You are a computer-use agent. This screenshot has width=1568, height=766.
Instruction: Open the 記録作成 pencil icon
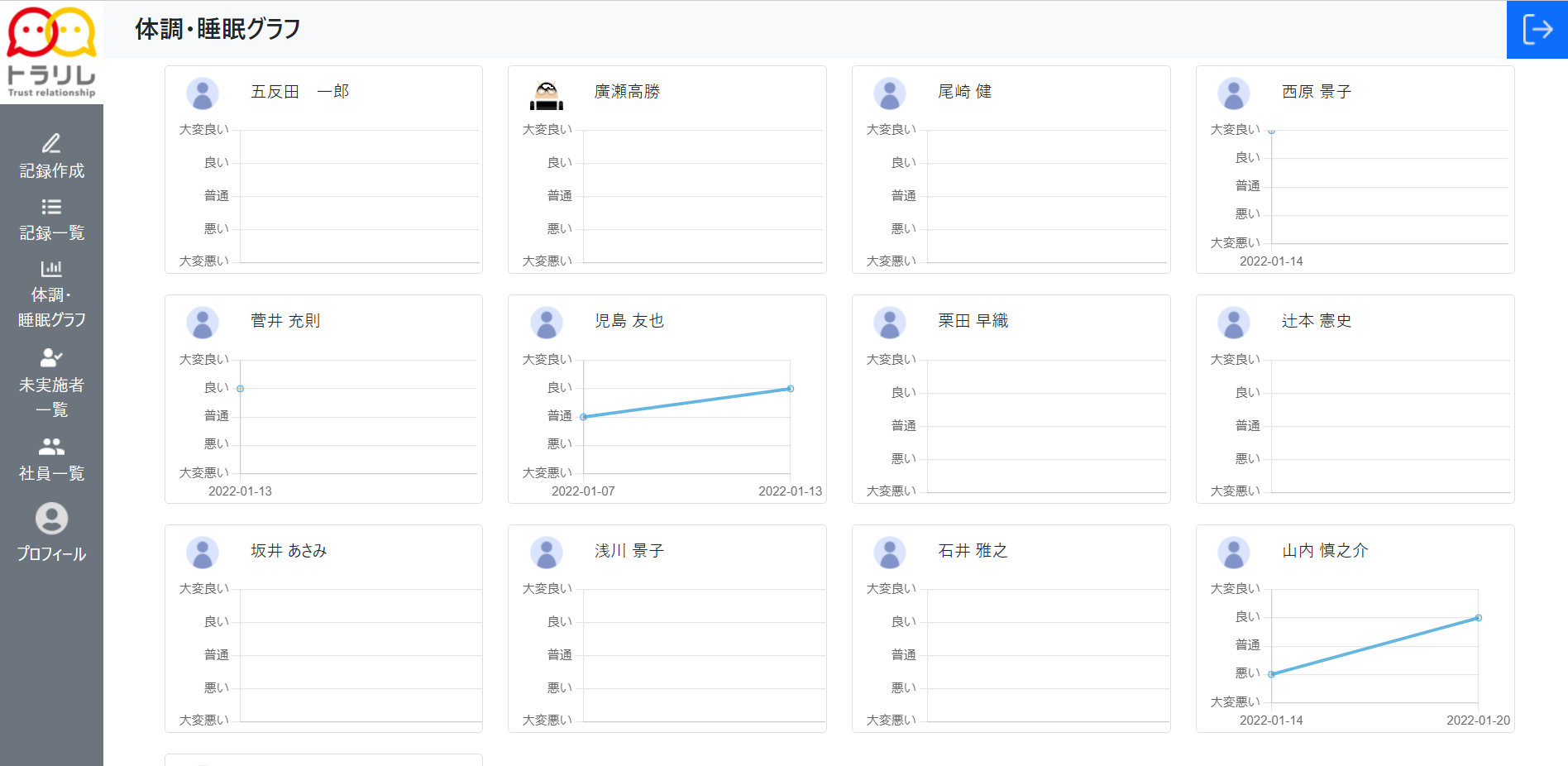[x=51, y=143]
